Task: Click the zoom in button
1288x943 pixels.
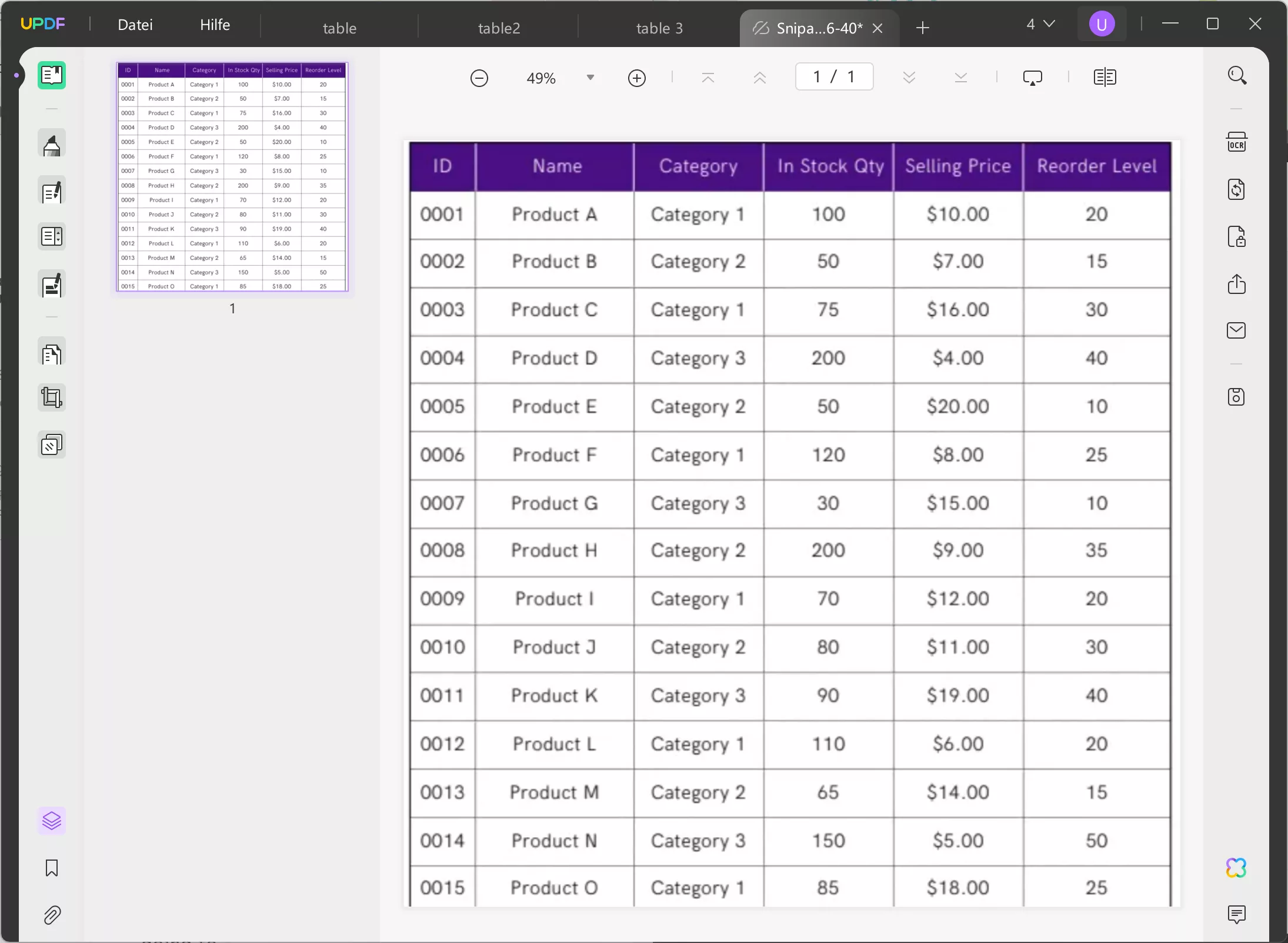Action: click(636, 77)
